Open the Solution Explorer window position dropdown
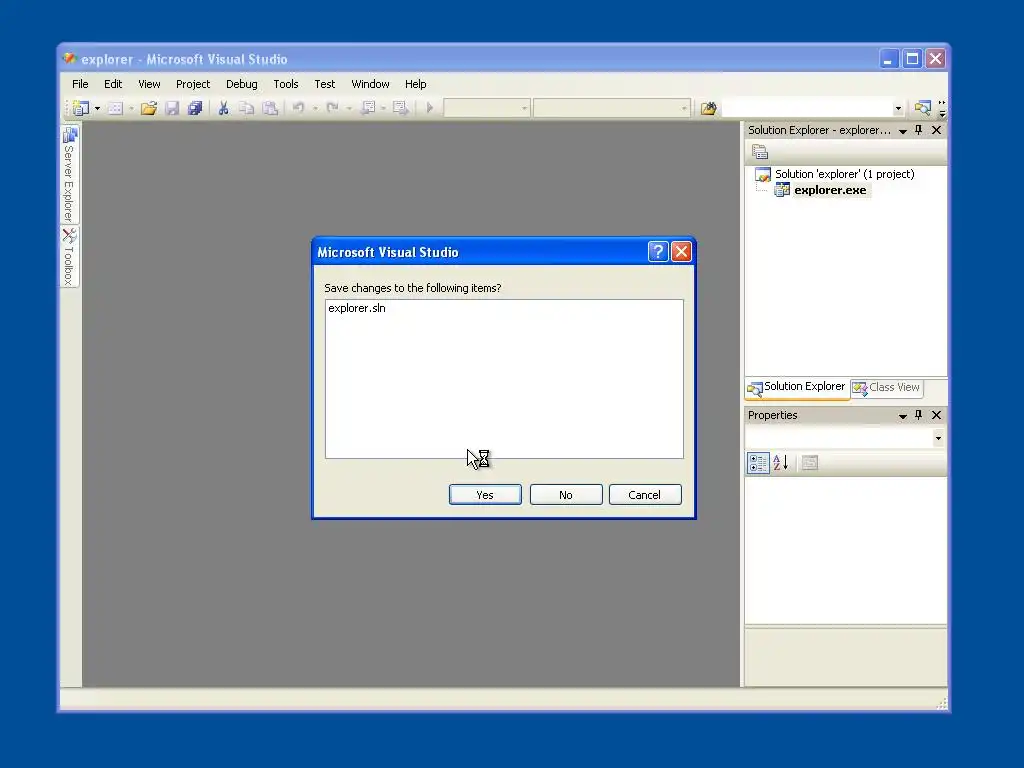The width and height of the screenshot is (1024, 768). tap(903, 131)
